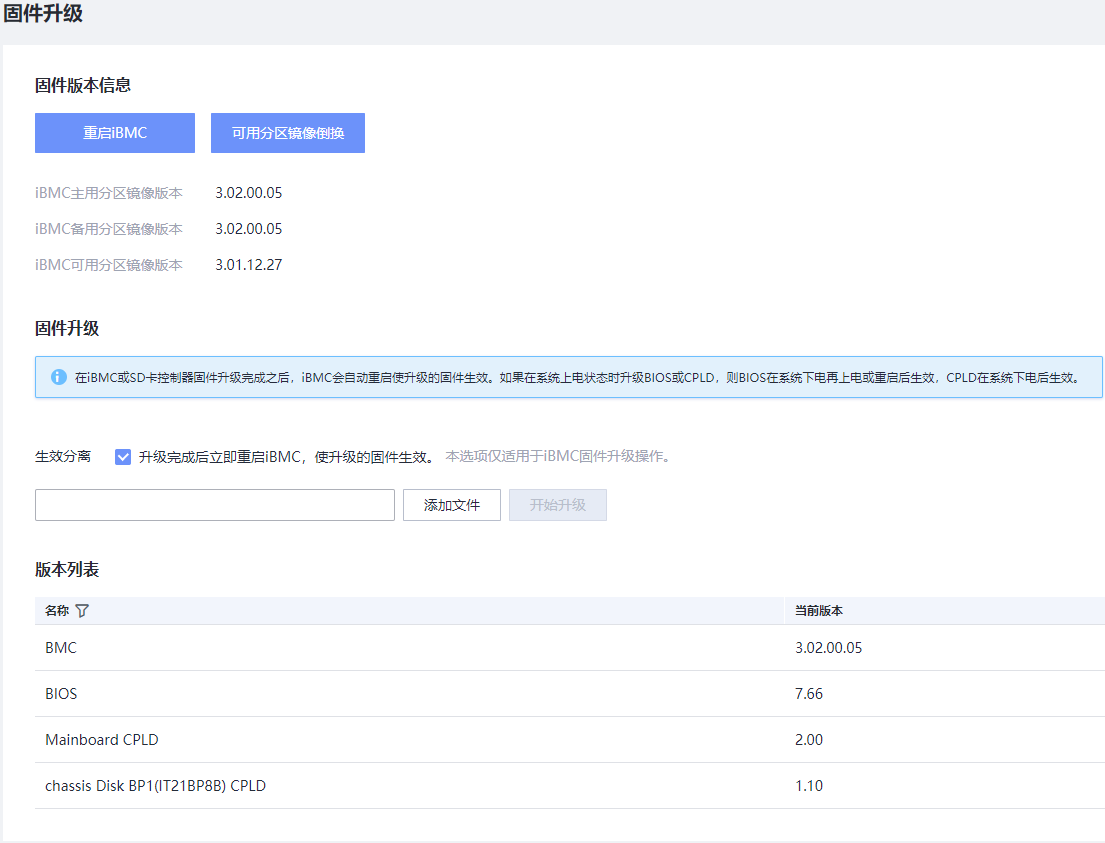This screenshot has width=1105, height=843.
Task: Click the firmware file path input field
Action: click(215, 505)
